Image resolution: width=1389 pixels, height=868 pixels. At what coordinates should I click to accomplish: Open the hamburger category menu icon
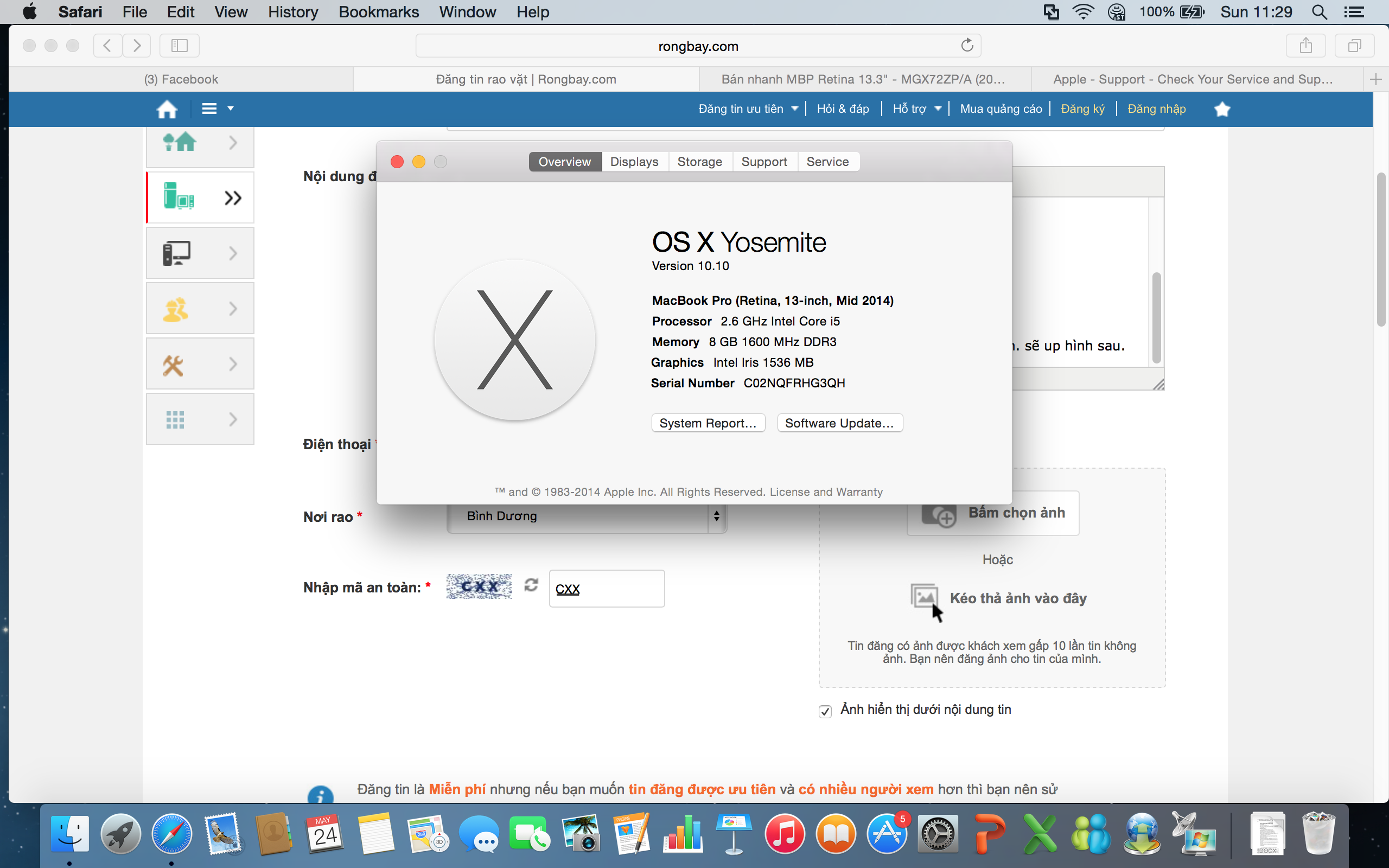209,108
